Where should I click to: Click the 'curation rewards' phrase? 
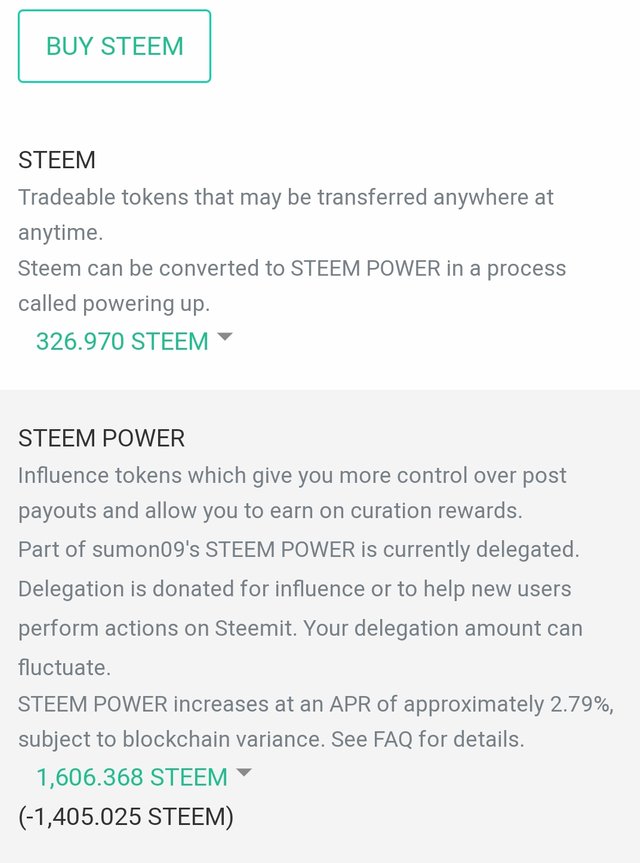436,511
